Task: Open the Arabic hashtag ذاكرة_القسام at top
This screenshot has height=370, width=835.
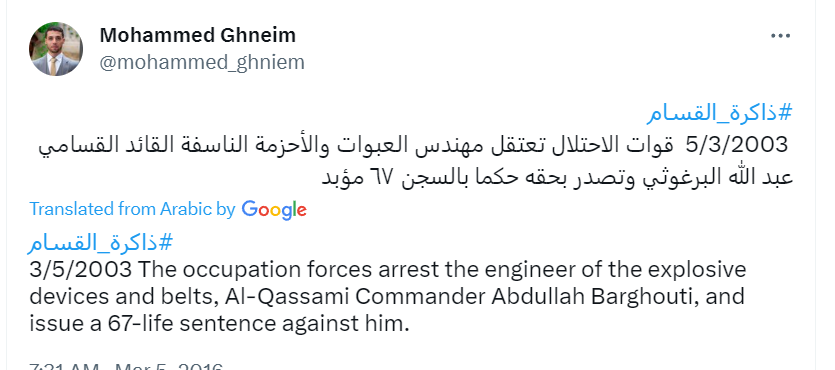Action: [720, 113]
